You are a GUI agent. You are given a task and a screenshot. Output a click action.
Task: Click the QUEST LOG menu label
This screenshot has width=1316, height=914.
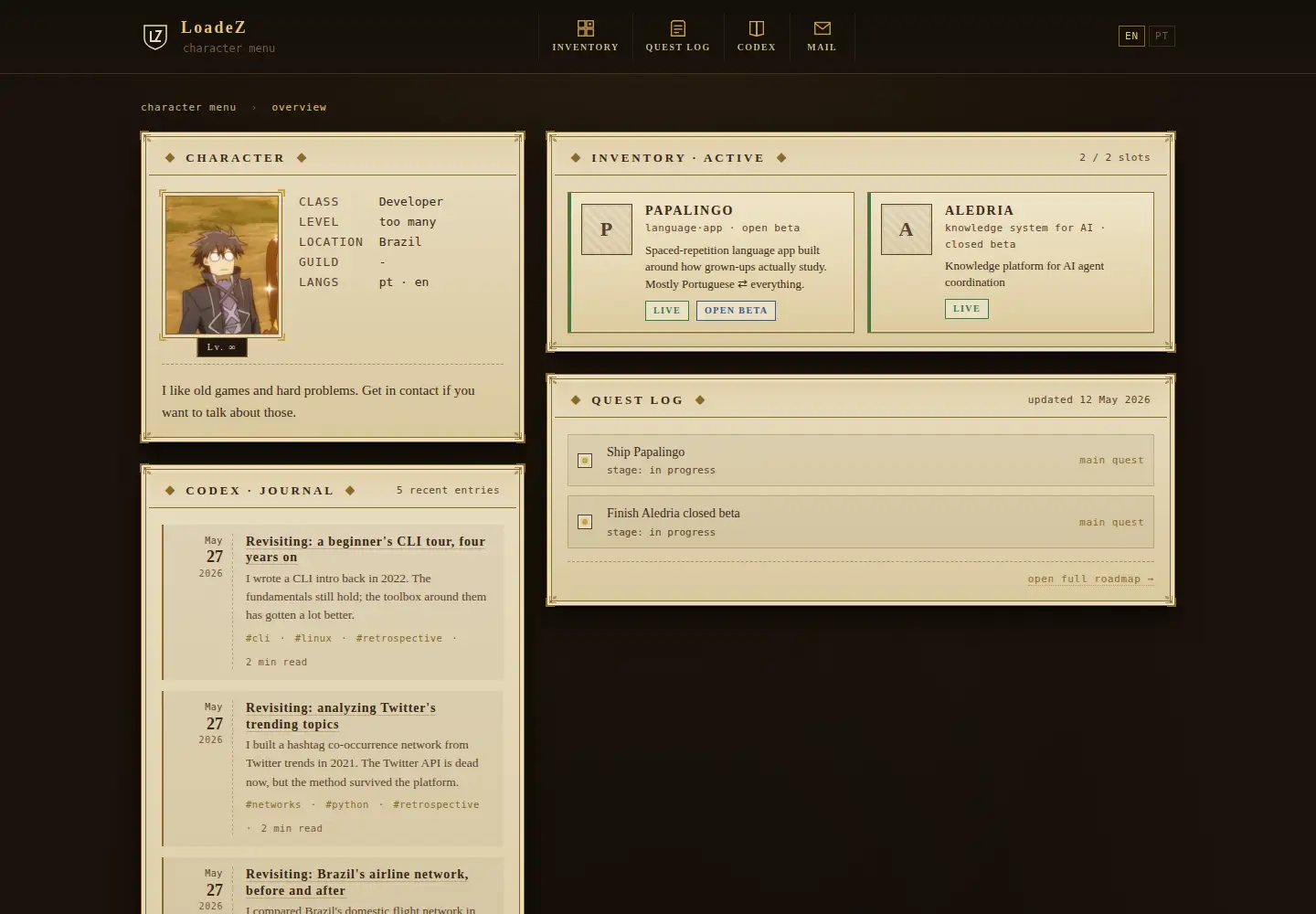[x=678, y=47]
